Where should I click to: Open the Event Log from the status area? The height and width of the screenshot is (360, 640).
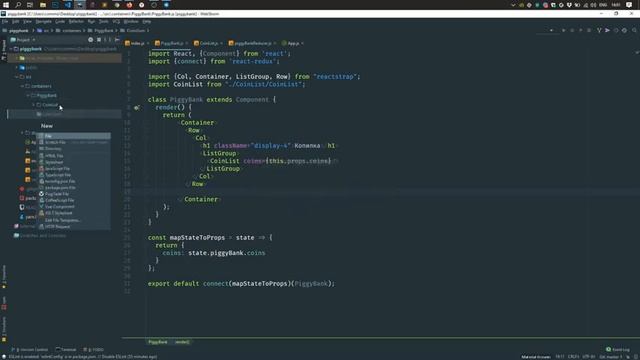click(x=618, y=349)
